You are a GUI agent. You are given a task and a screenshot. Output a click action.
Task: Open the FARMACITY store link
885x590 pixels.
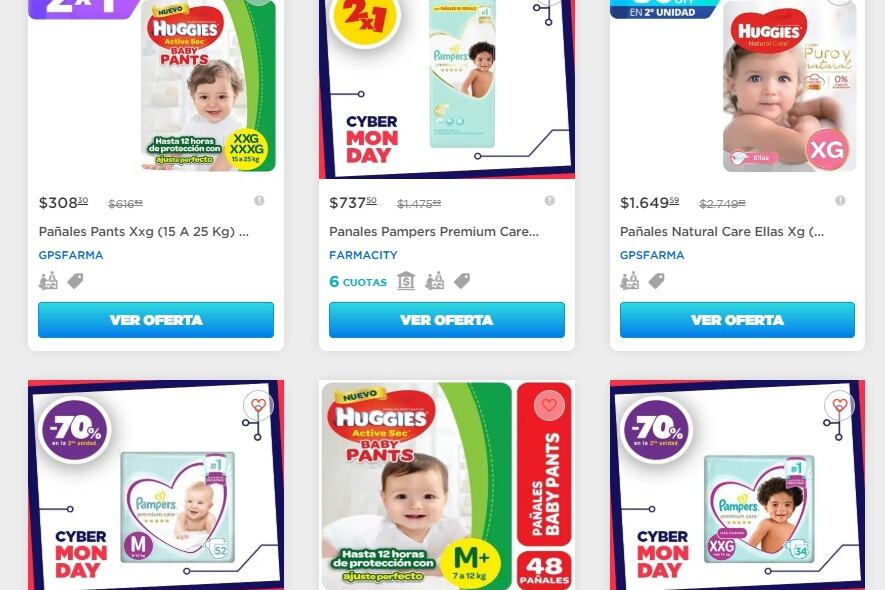[363, 255]
